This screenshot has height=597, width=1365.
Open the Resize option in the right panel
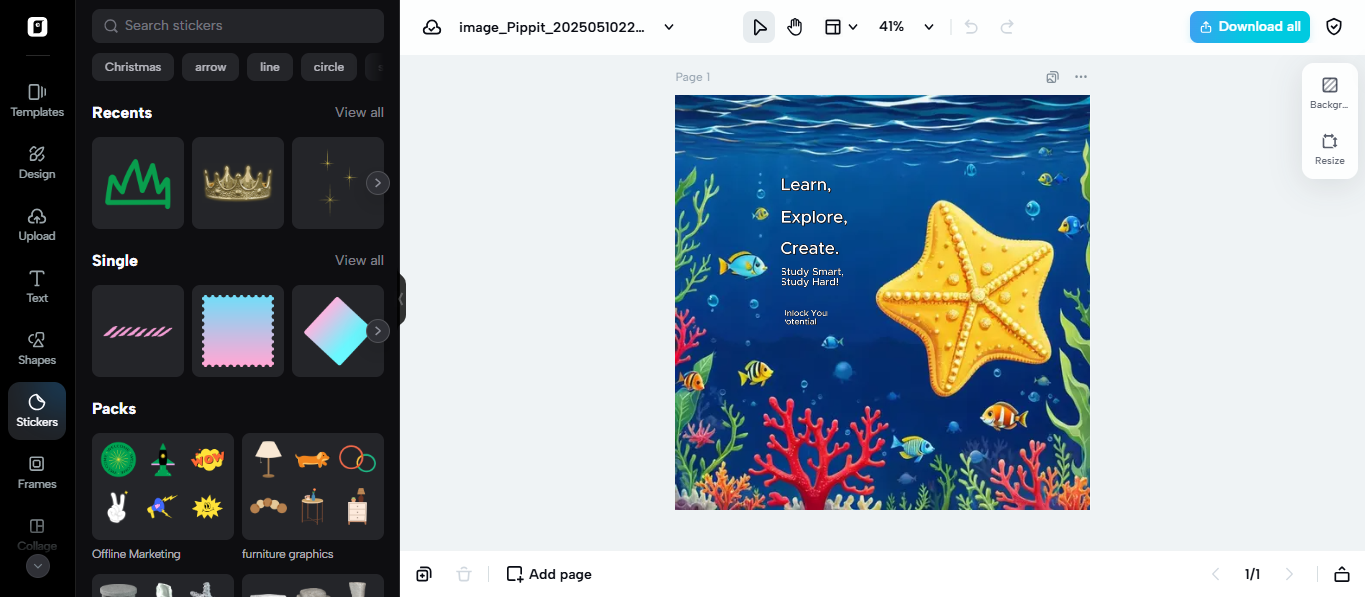click(x=1329, y=150)
